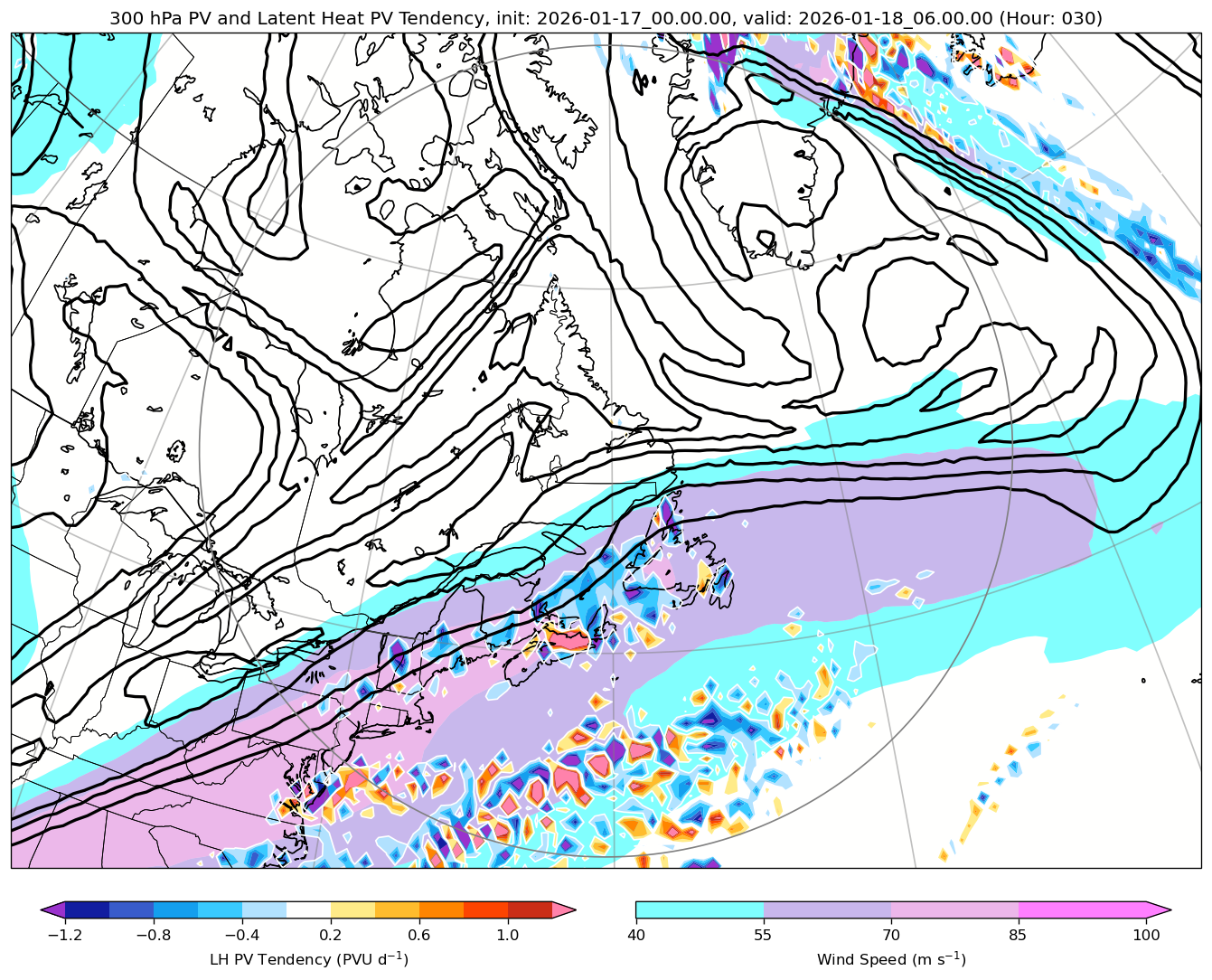
Task: Select the lavender 55–70 wind speed swatch
Action: 827,909
